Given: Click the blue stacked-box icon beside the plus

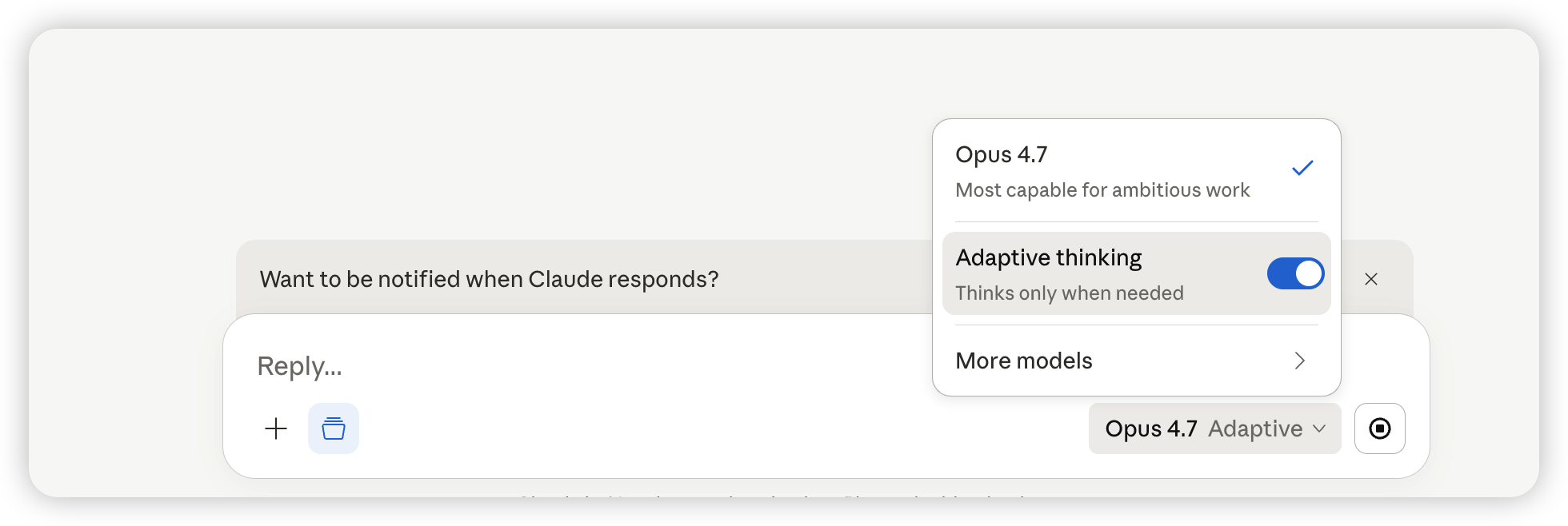Looking at the screenshot, I should click(334, 428).
